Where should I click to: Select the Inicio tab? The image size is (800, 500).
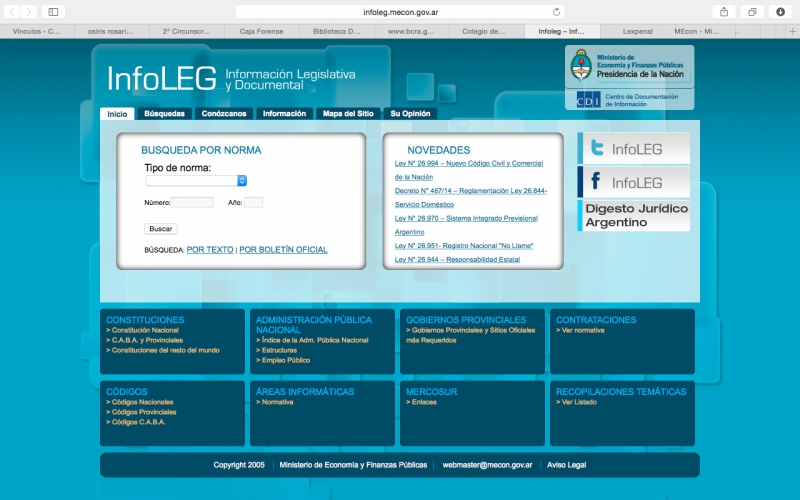pos(117,114)
